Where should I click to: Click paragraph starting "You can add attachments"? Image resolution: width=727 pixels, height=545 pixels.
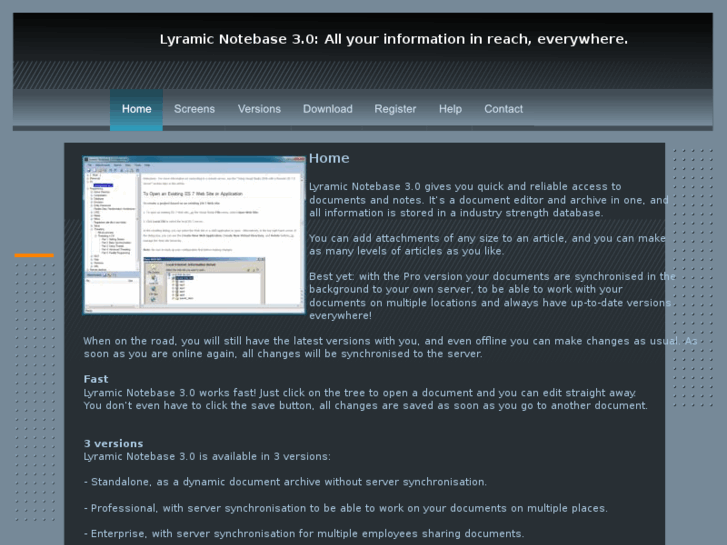[x=487, y=244]
